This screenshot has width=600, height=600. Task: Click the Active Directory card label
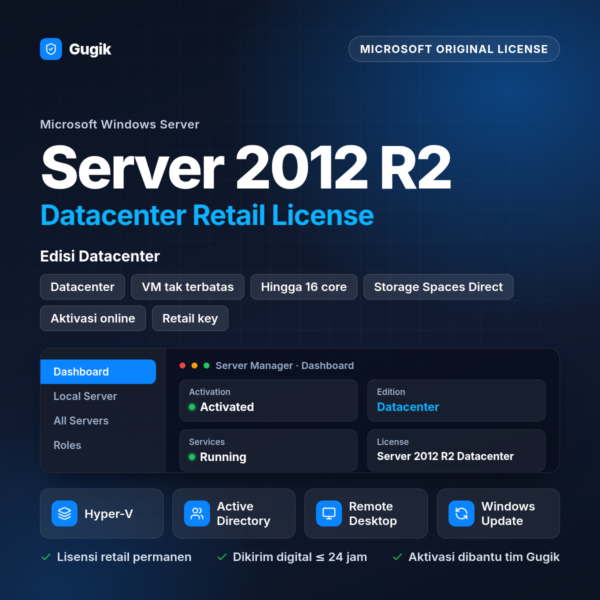click(x=243, y=514)
